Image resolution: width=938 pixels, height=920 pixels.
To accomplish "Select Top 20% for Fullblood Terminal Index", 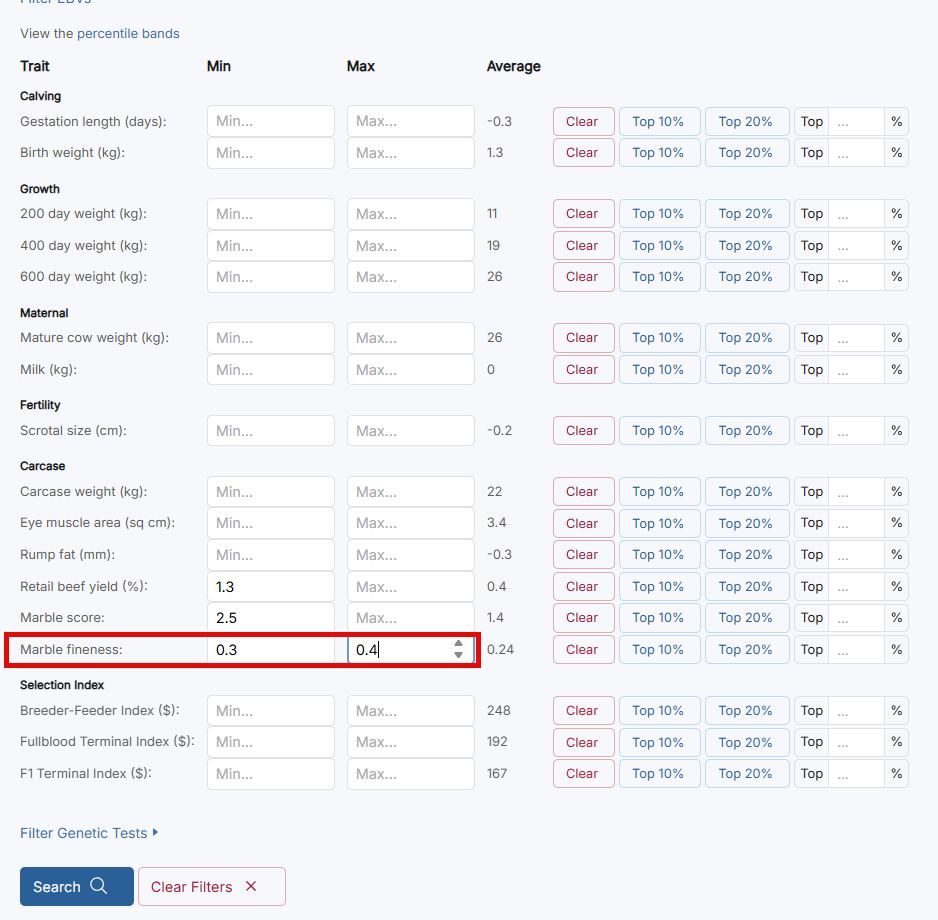I will point(746,742).
